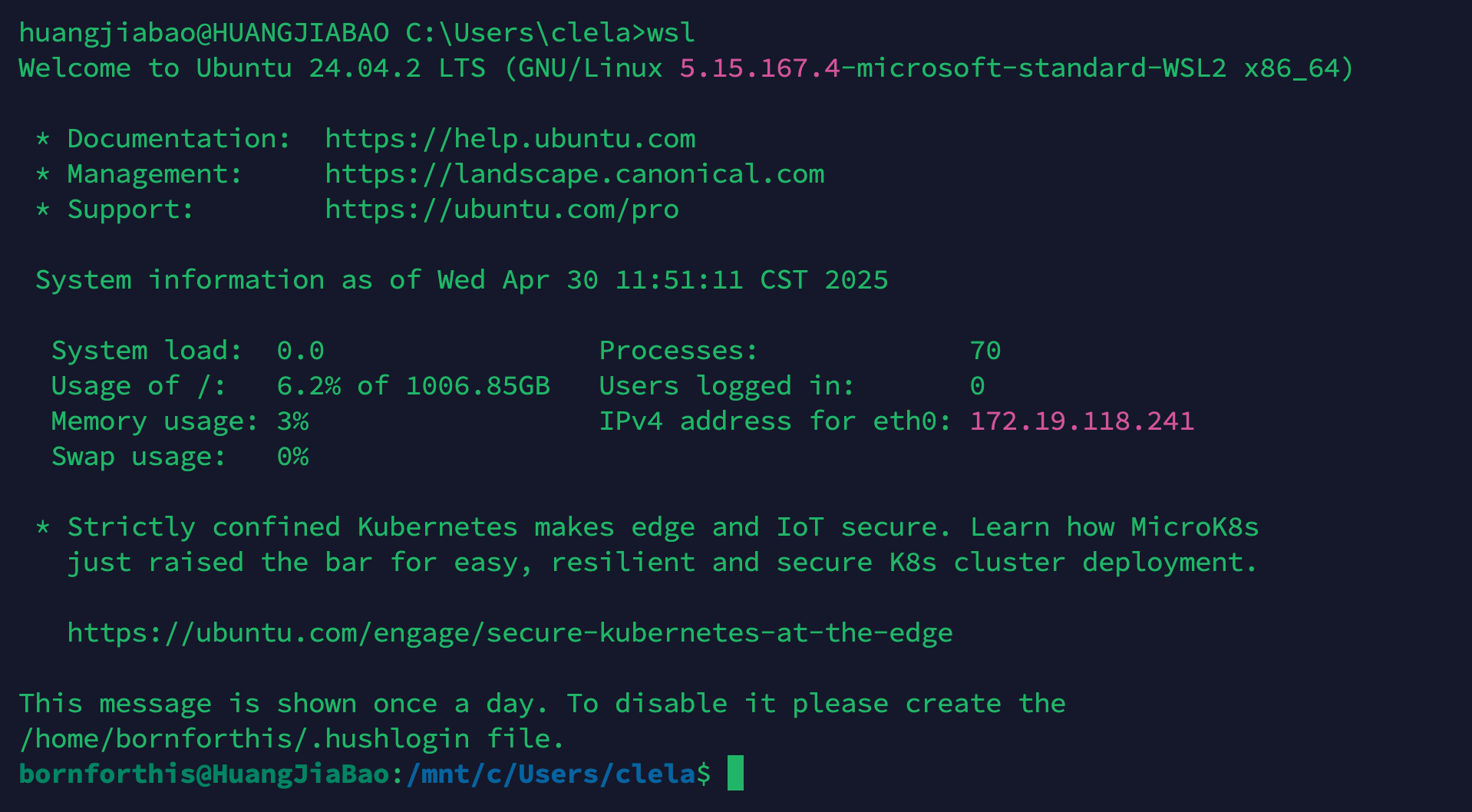Open the help.ubuntu.com documentation link
The height and width of the screenshot is (812, 1472).
click(x=510, y=139)
